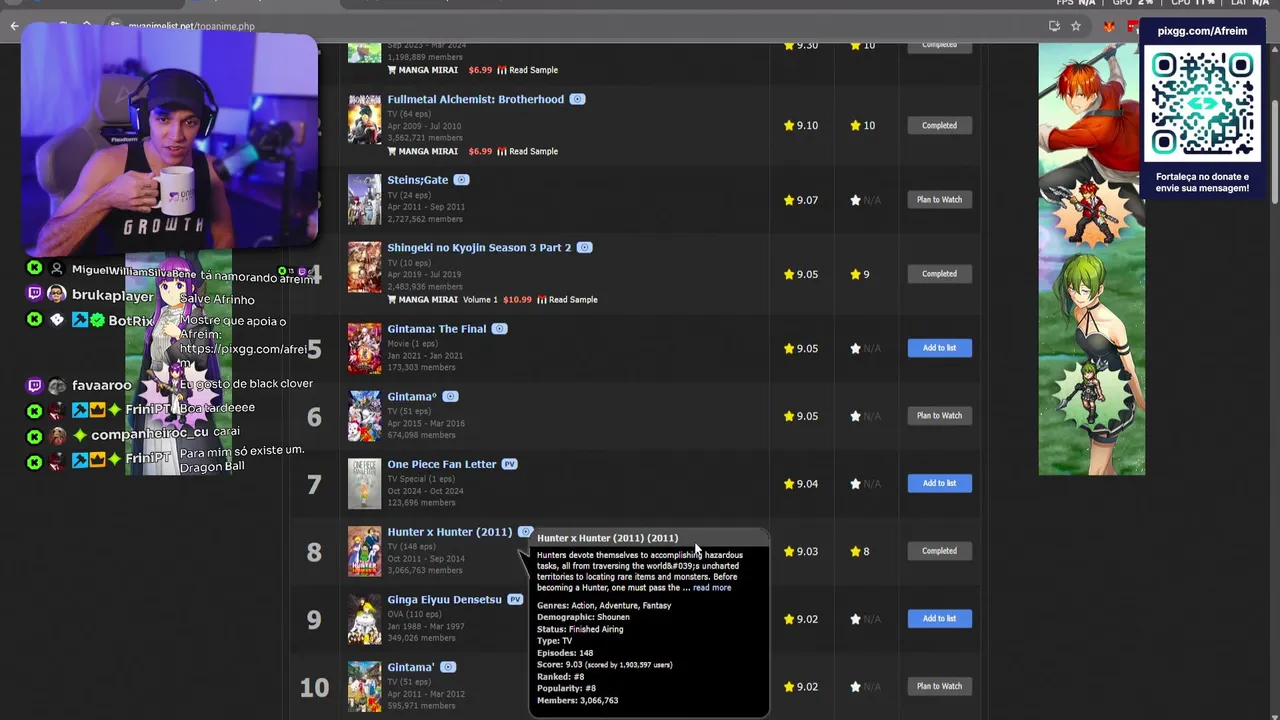Click the anime characters ad banner on right
The height and width of the screenshot is (720, 1280).
pyautogui.click(x=1091, y=258)
